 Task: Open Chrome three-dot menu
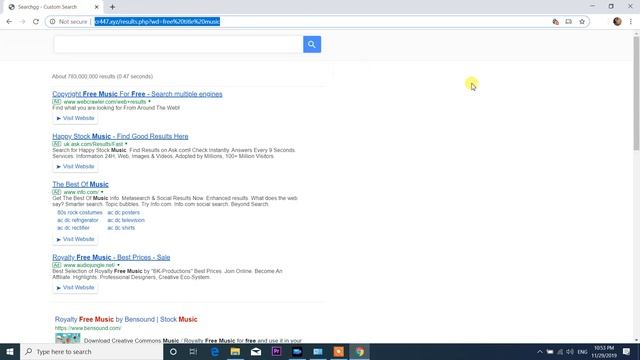point(631,22)
